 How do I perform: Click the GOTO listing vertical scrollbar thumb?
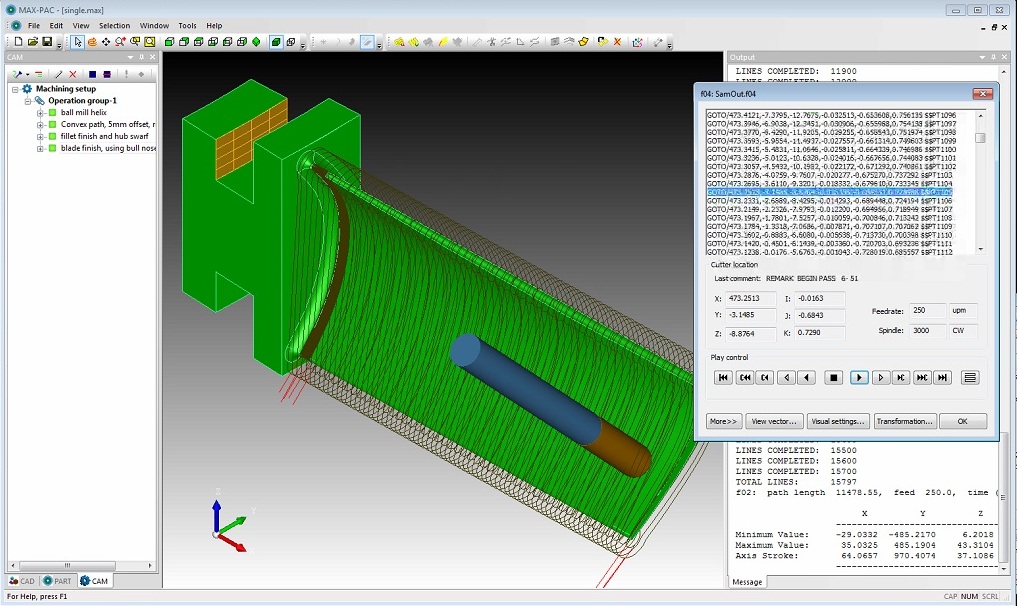click(980, 138)
